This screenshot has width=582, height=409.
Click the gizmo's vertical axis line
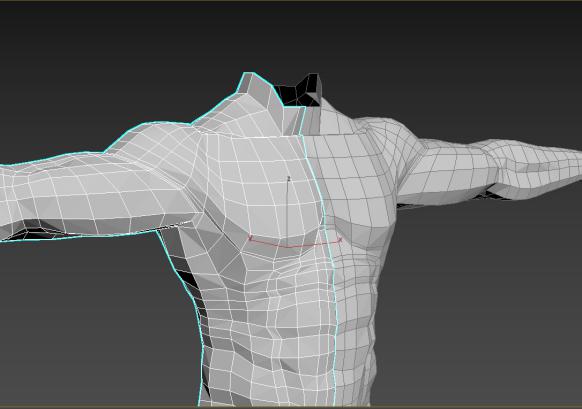tap(287, 213)
